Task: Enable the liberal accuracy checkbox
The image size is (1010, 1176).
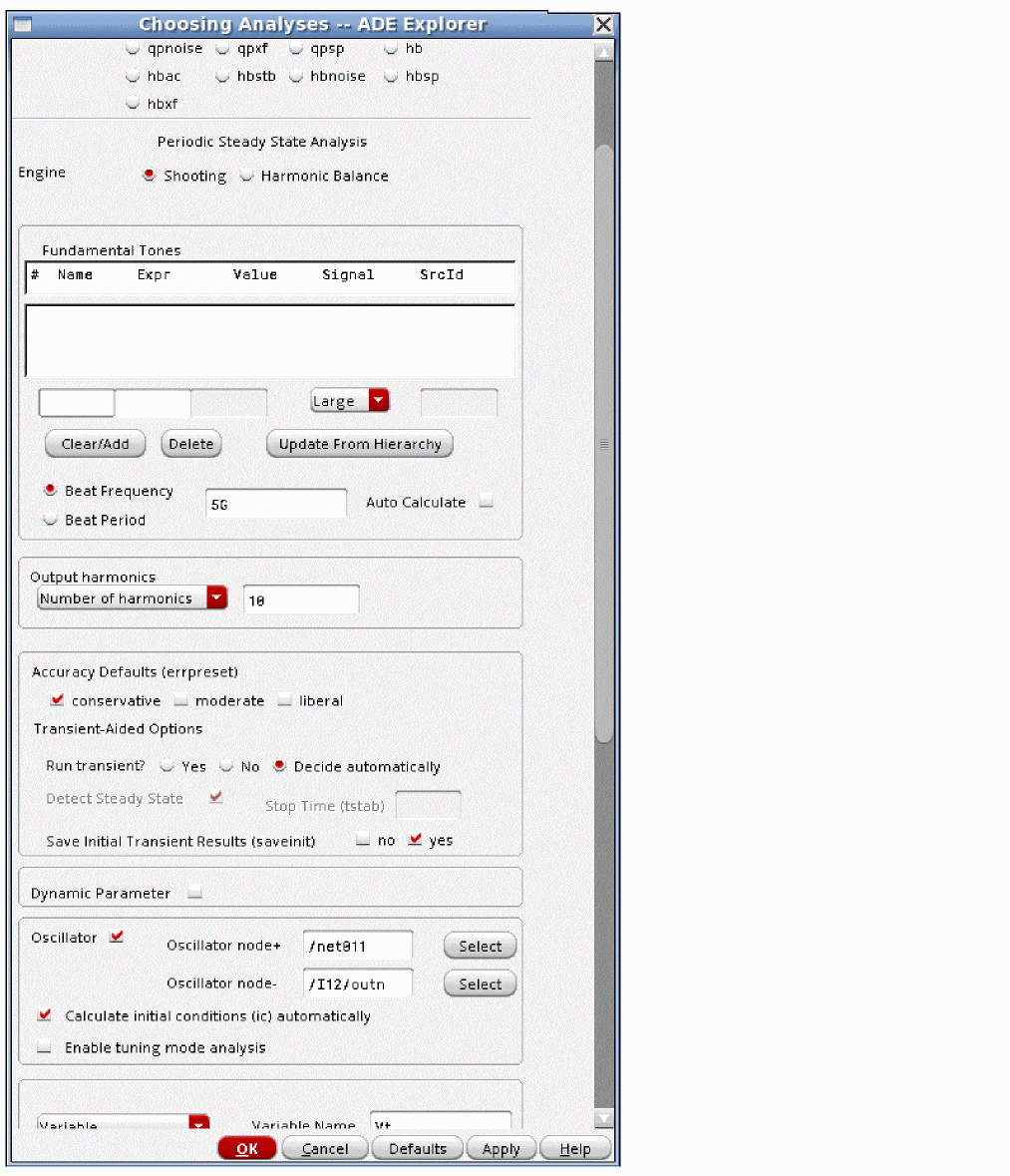Action: (284, 700)
